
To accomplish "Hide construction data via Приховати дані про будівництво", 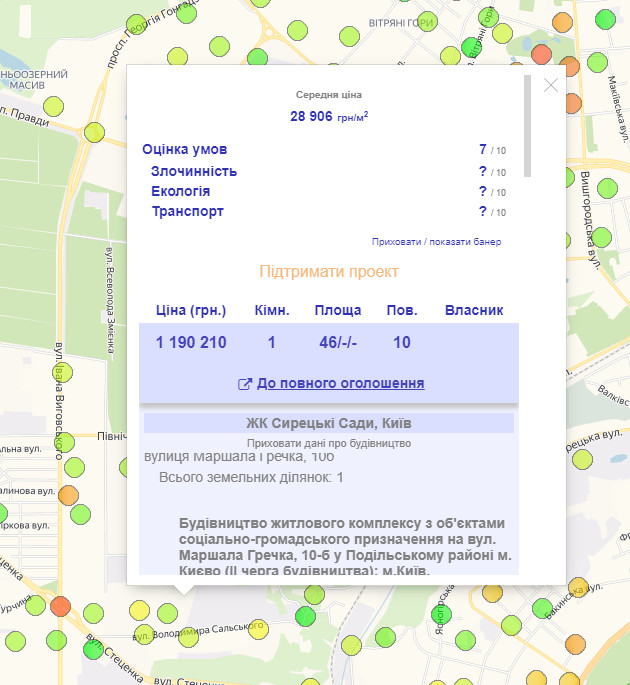I will click(328, 442).
